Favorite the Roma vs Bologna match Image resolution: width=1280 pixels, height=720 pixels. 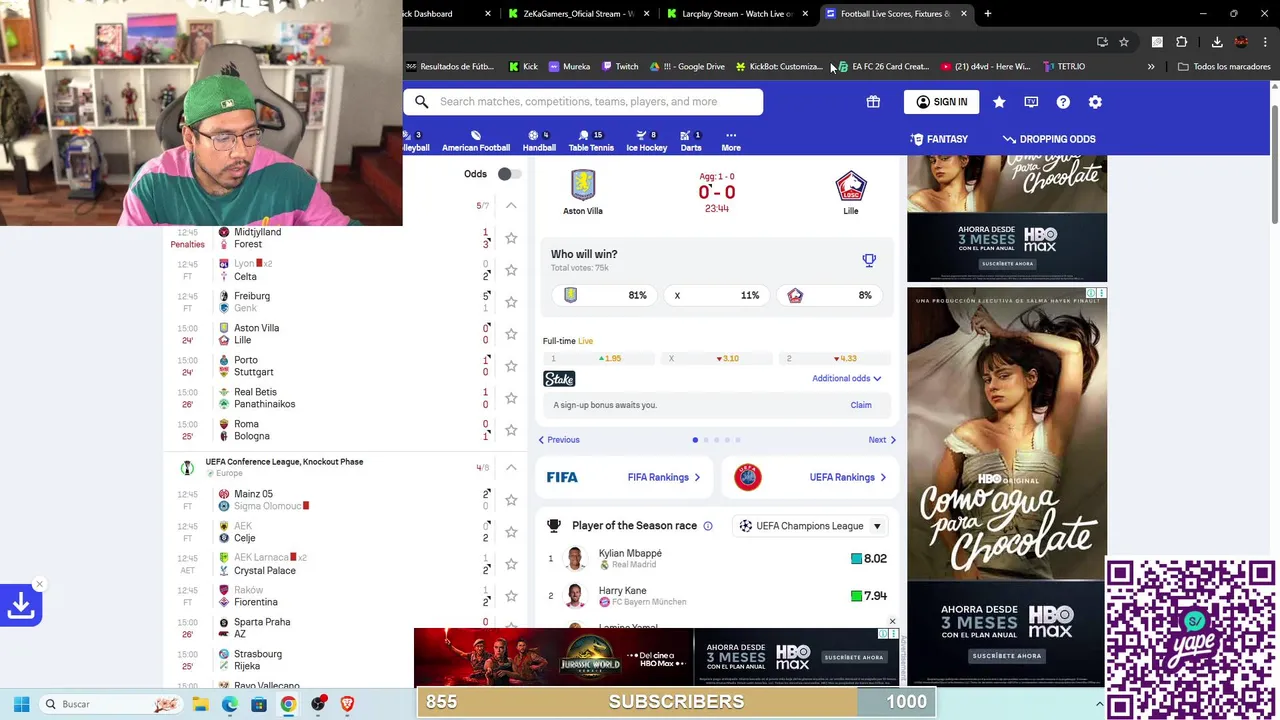511,430
